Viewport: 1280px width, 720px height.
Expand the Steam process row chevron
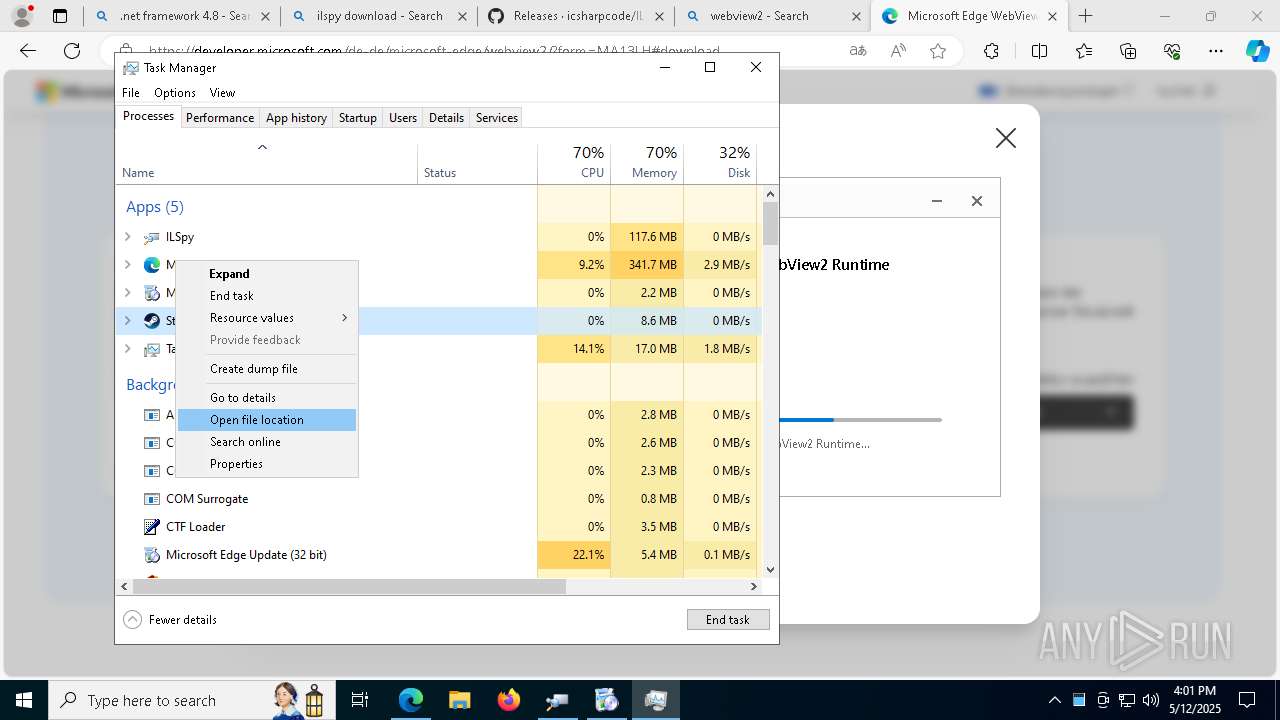[127, 321]
